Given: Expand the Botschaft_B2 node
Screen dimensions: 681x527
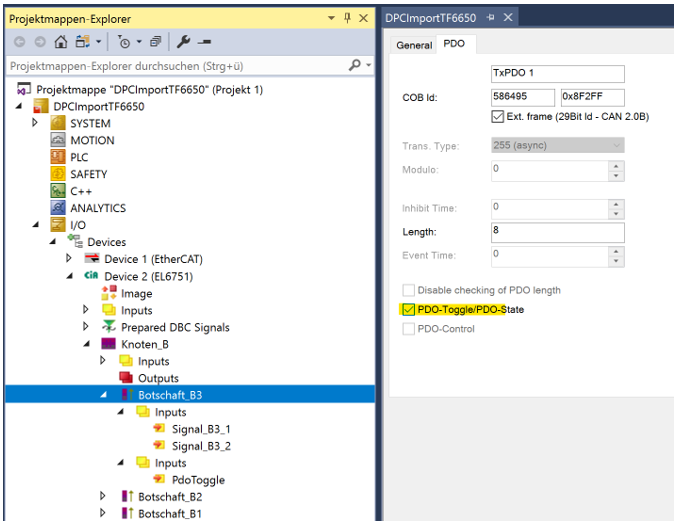Looking at the screenshot, I should click(102, 496).
